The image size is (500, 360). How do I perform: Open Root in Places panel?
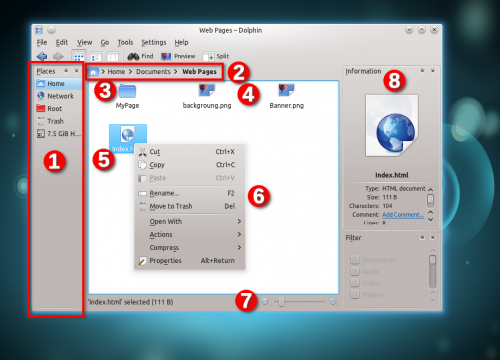(x=58, y=109)
